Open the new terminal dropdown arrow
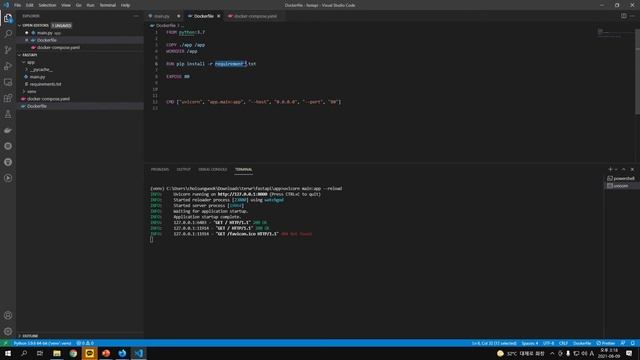Viewport: 640px width, 360px height. click(616, 169)
